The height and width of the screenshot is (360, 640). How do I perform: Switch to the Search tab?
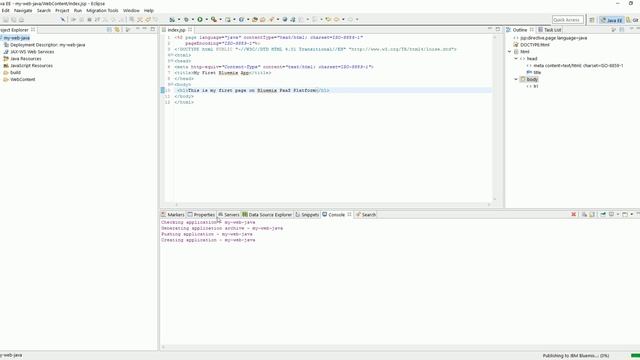point(365,215)
